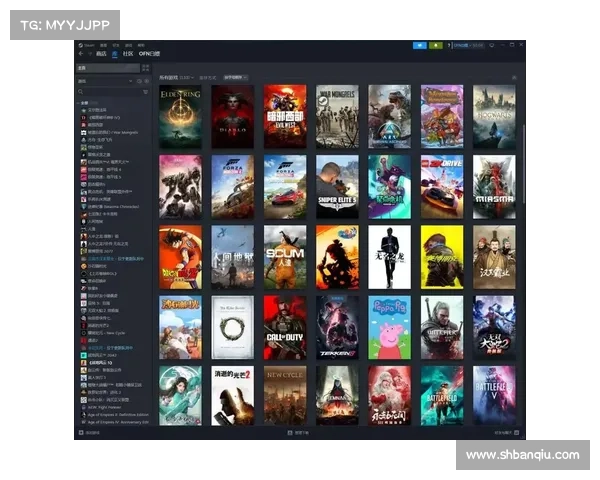
Task: Open the War Mongrels game cover
Action: click(337, 116)
